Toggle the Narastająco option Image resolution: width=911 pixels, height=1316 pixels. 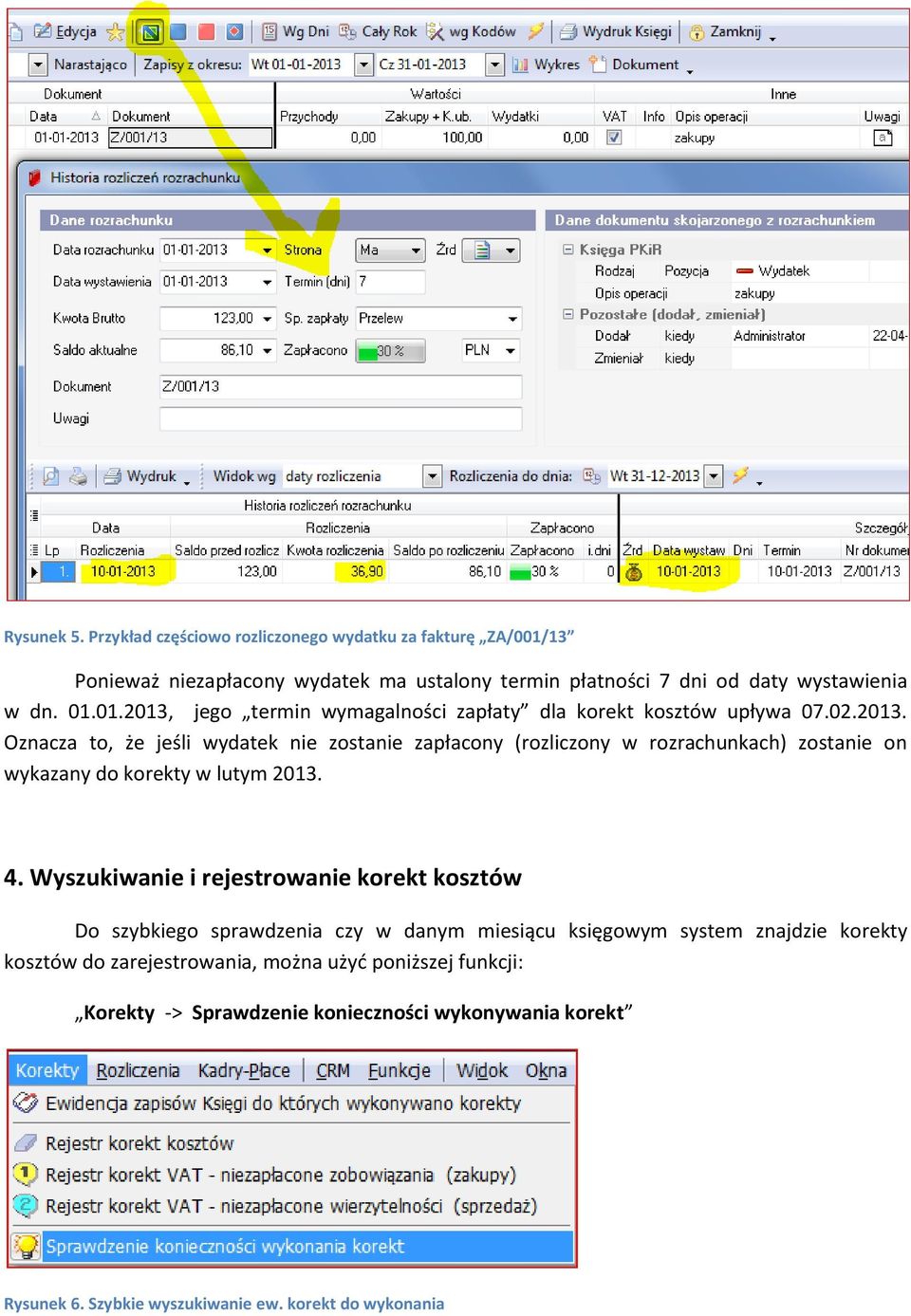tap(90, 65)
